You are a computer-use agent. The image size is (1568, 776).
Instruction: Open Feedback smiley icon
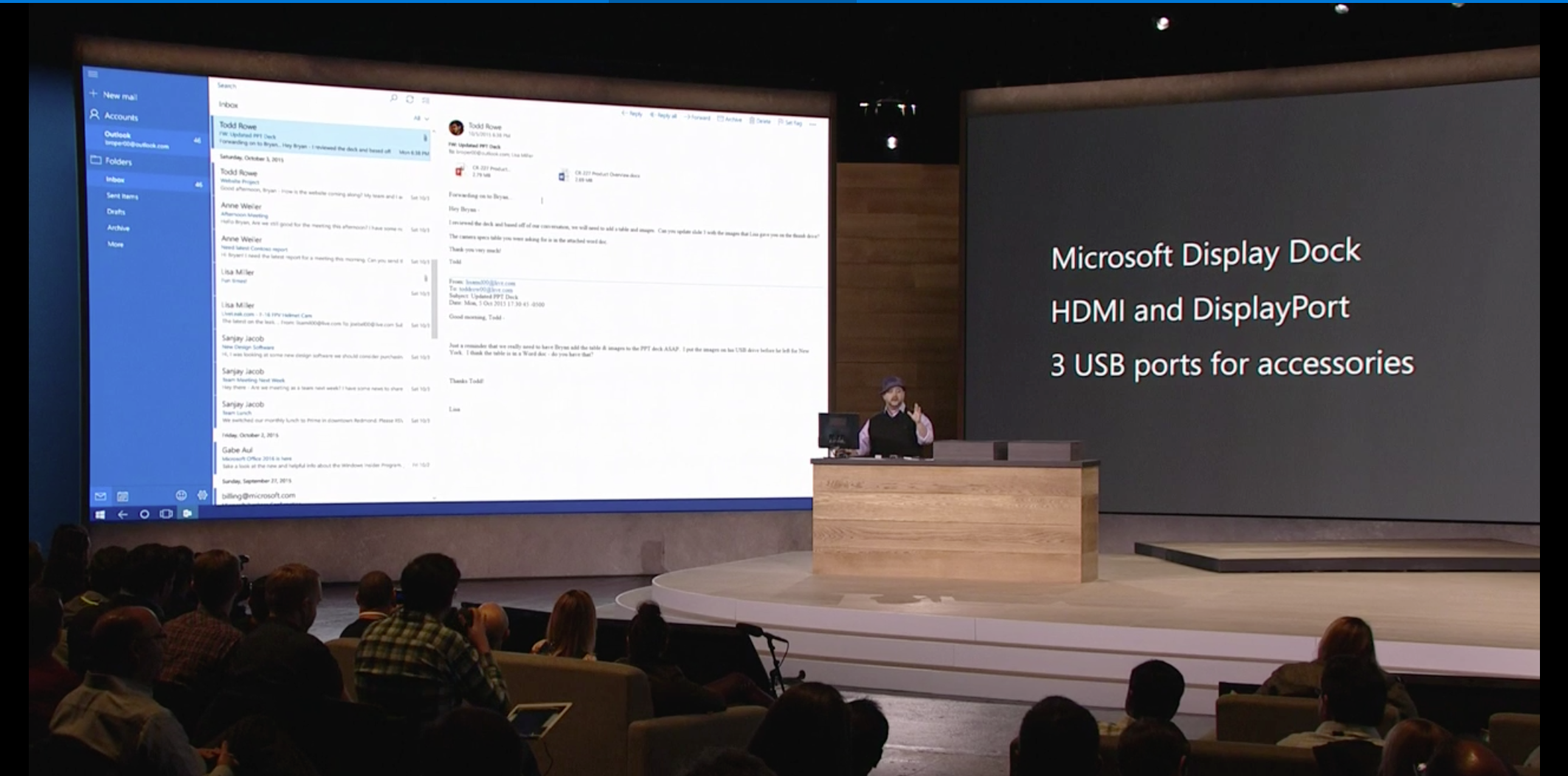[x=181, y=495]
